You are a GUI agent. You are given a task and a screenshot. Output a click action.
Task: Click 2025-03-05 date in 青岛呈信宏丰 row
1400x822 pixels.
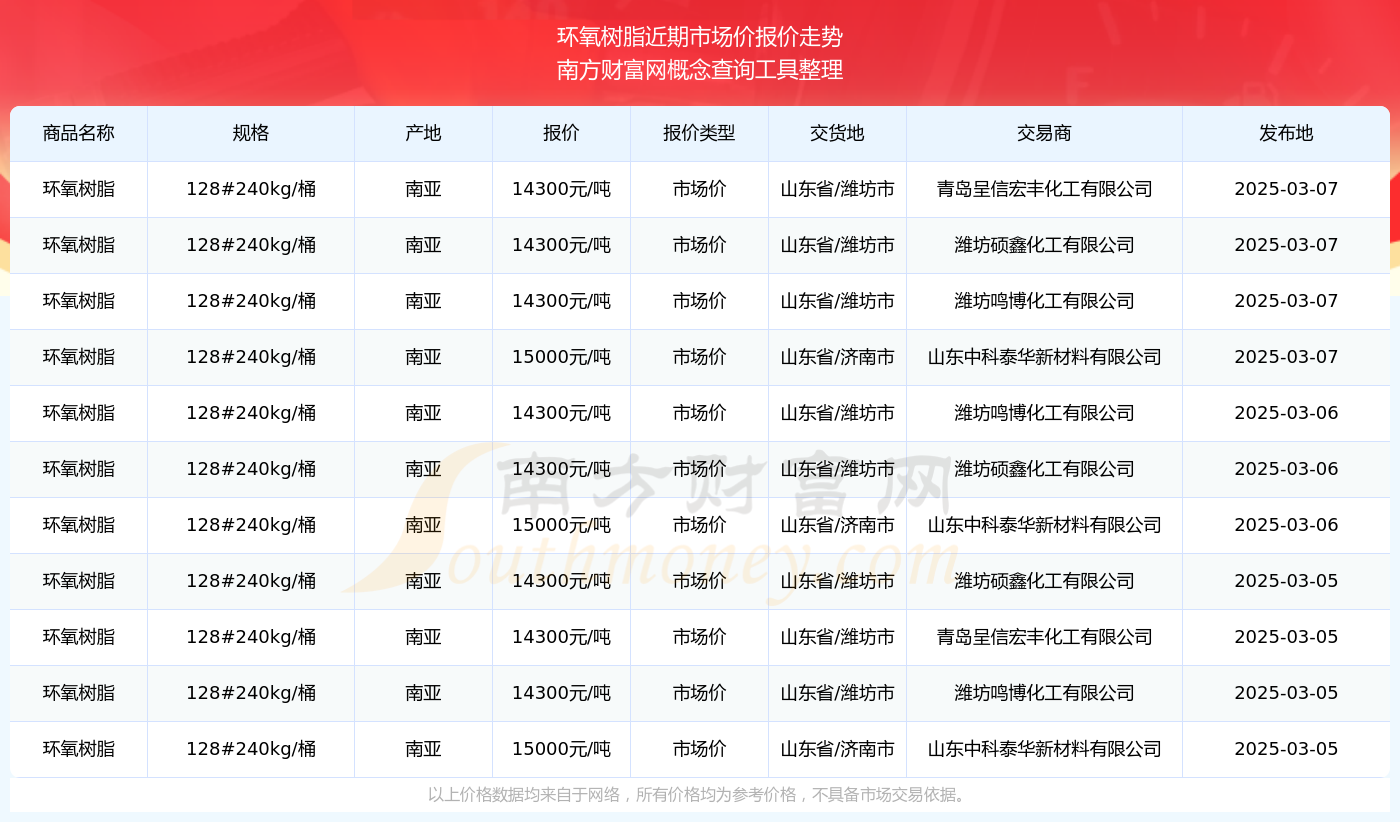(x=1286, y=637)
